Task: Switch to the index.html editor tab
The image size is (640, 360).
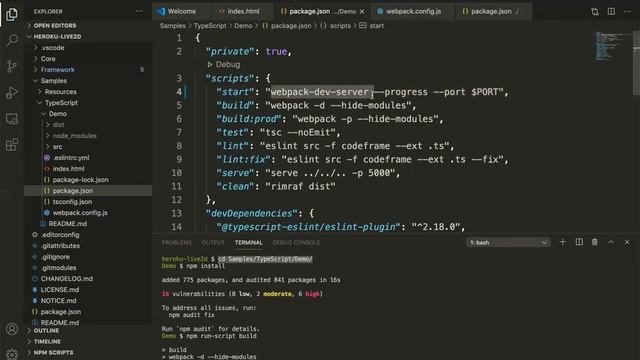Action: coord(243,11)
